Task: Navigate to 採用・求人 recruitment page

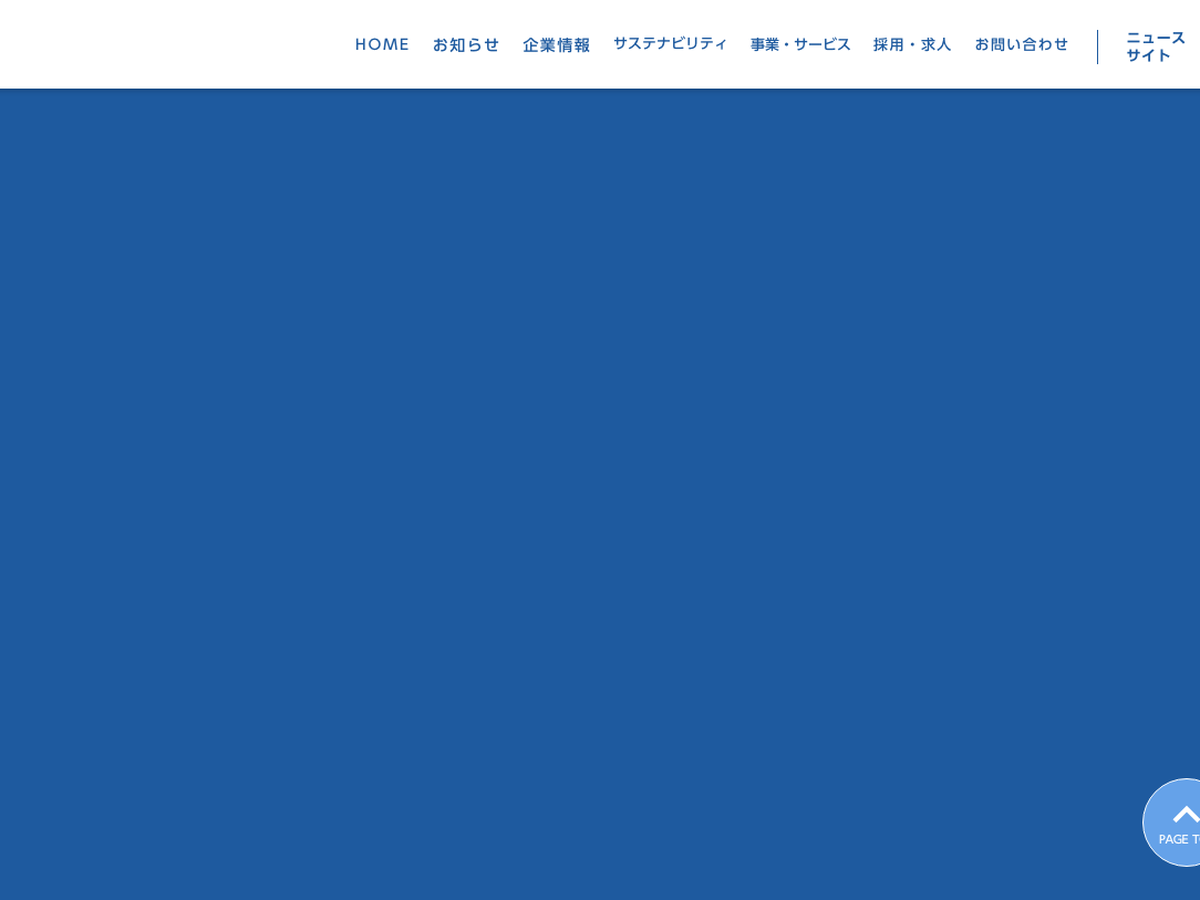Action: tap(912, 45)
